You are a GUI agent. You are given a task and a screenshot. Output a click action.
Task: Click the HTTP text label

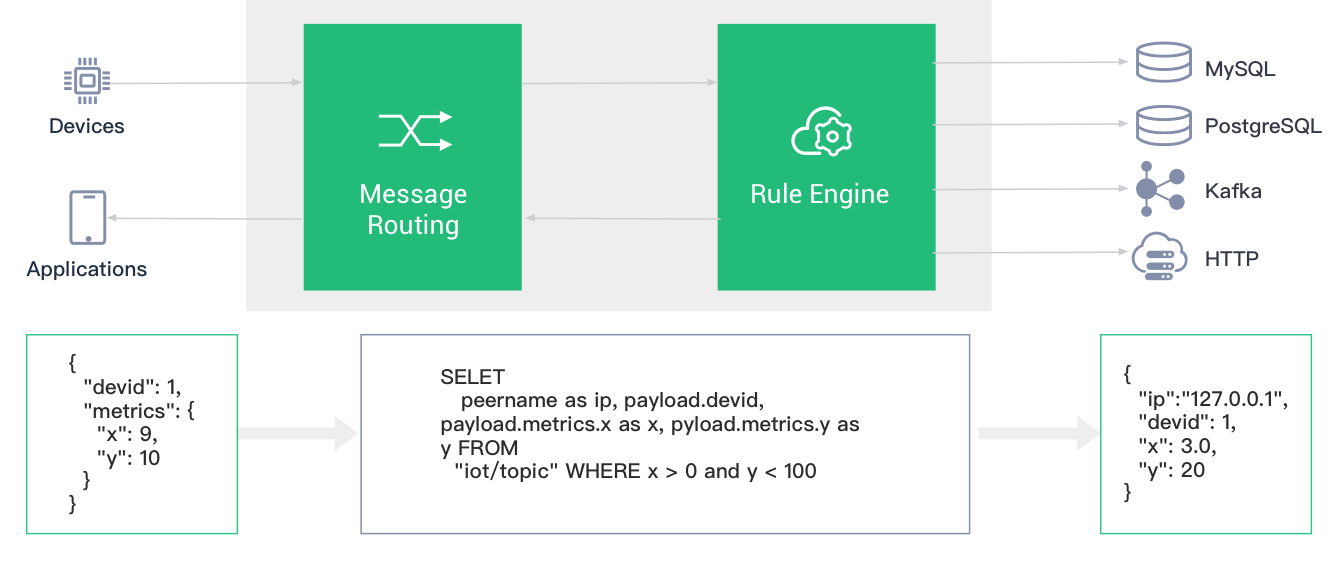1231,259
